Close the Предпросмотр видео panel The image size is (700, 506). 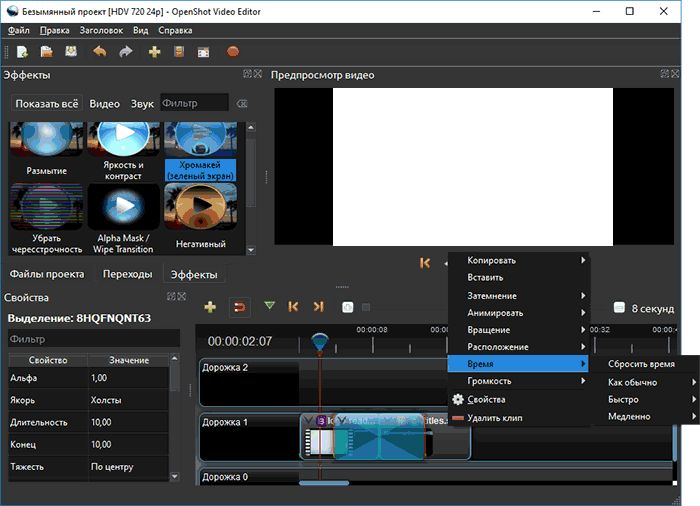[x=675, y=74]
